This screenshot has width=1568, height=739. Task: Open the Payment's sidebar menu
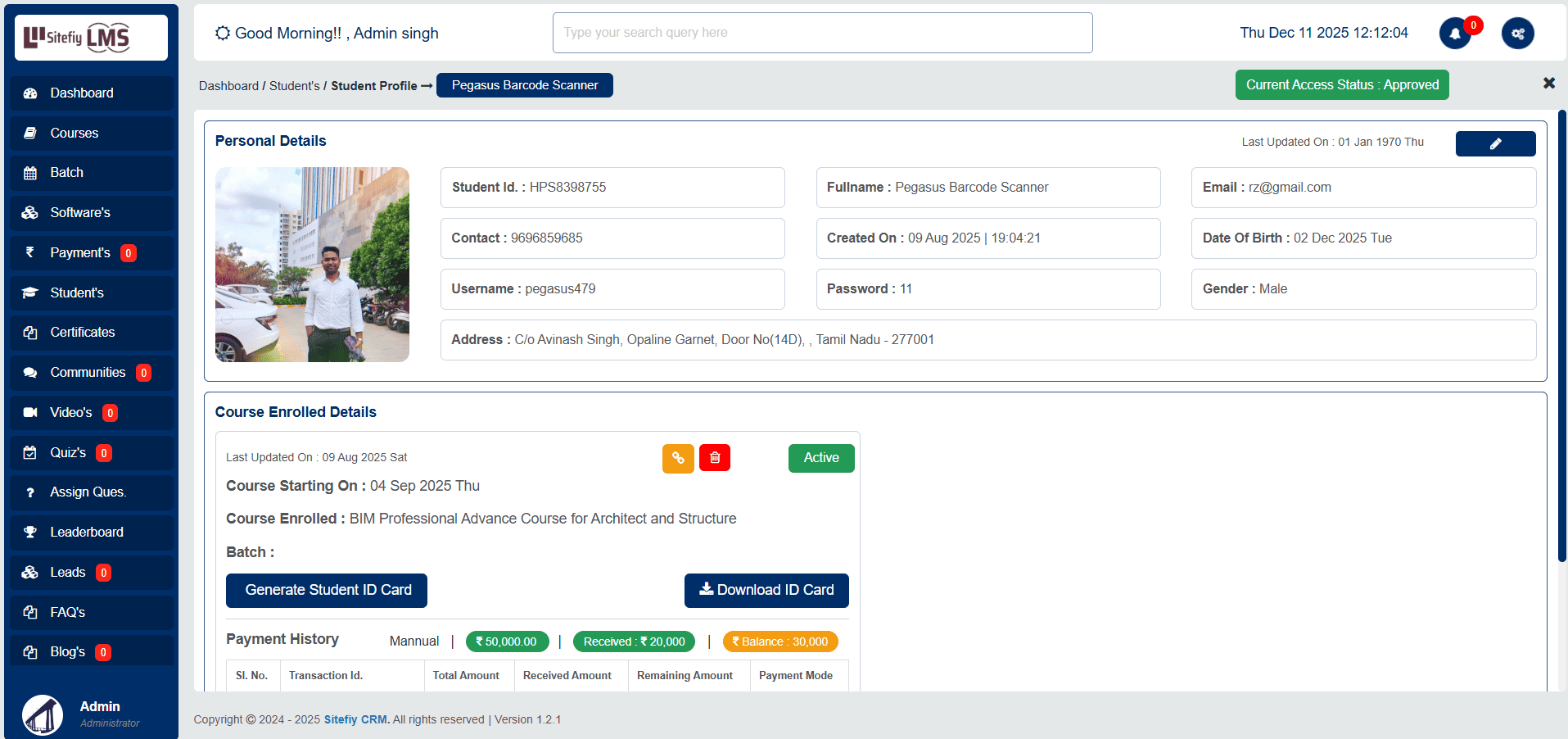79,253
